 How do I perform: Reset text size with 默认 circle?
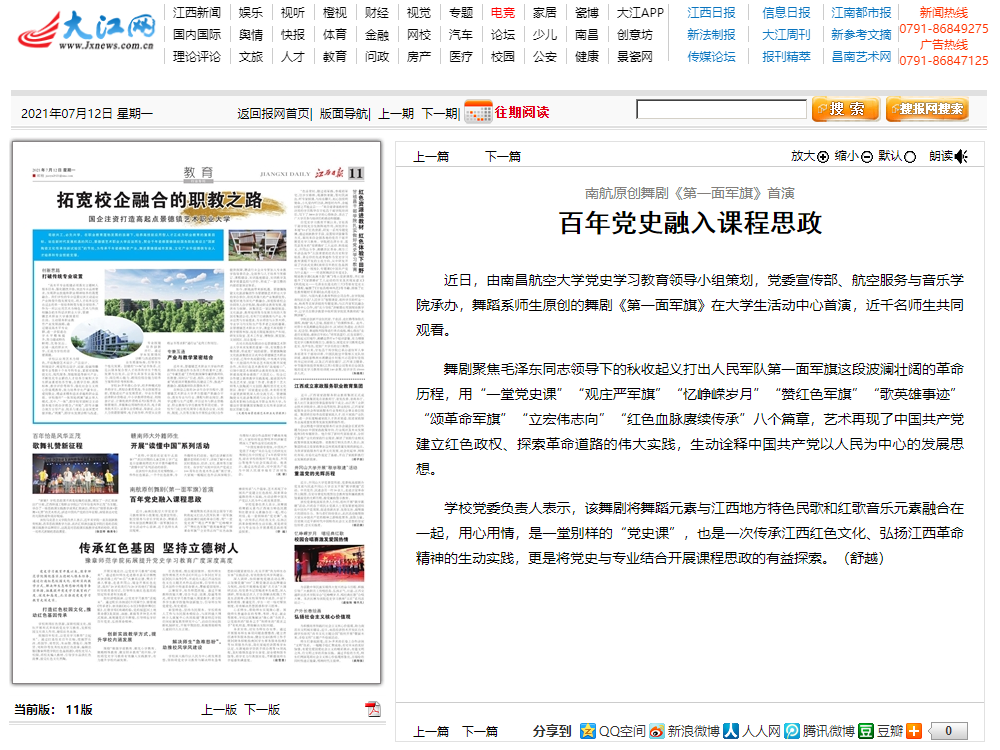pos(910,156)
